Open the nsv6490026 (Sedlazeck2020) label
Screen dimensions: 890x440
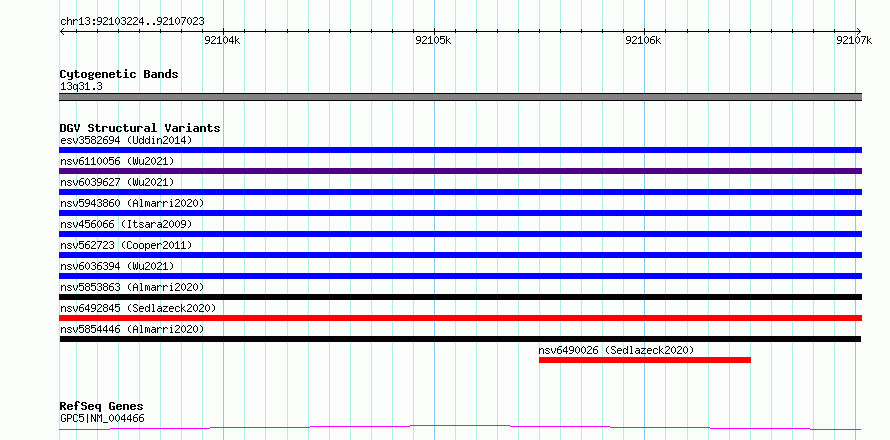616,350
